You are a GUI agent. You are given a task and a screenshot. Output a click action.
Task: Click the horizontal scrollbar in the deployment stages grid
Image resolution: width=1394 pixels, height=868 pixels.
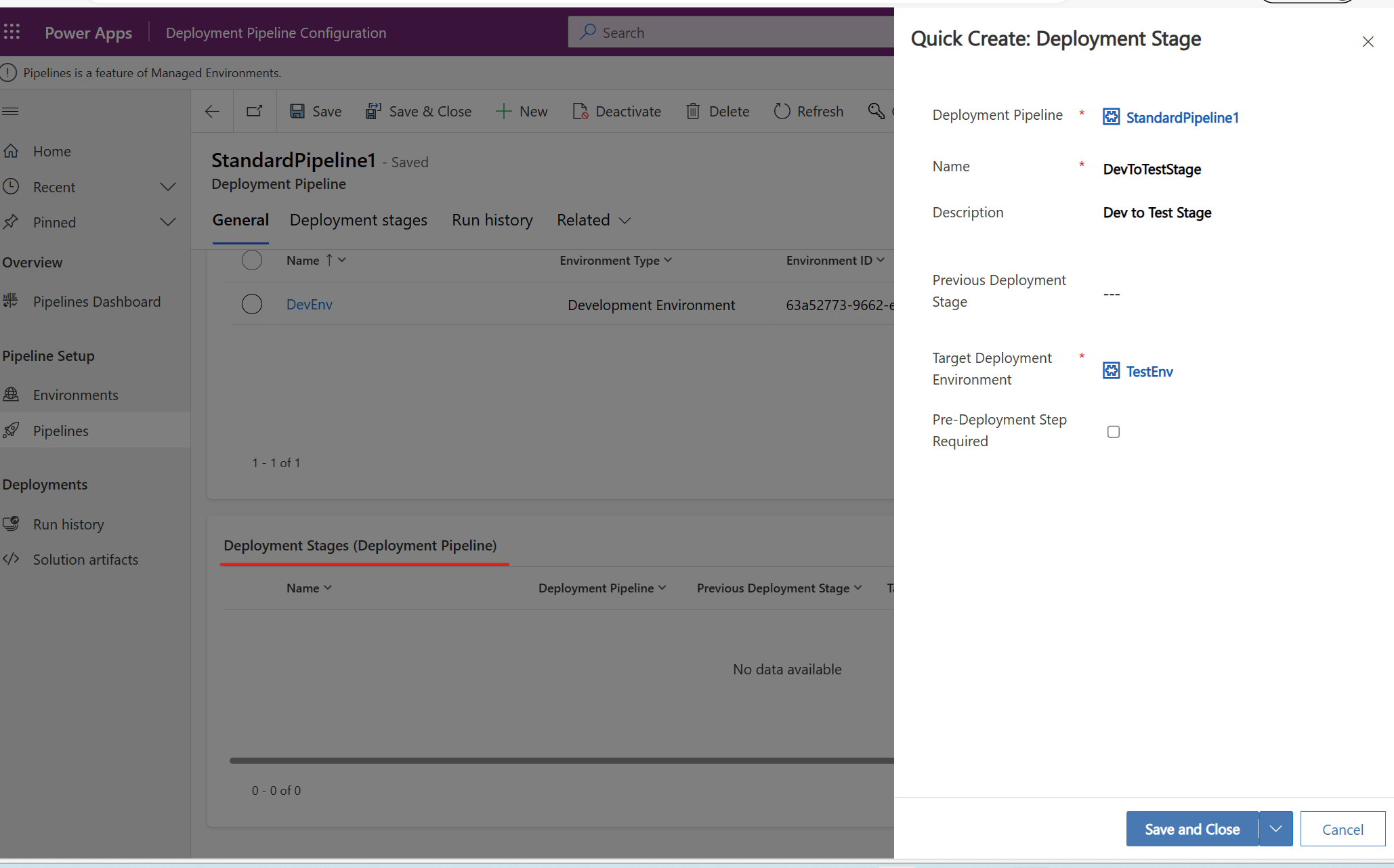coord(561,760)
